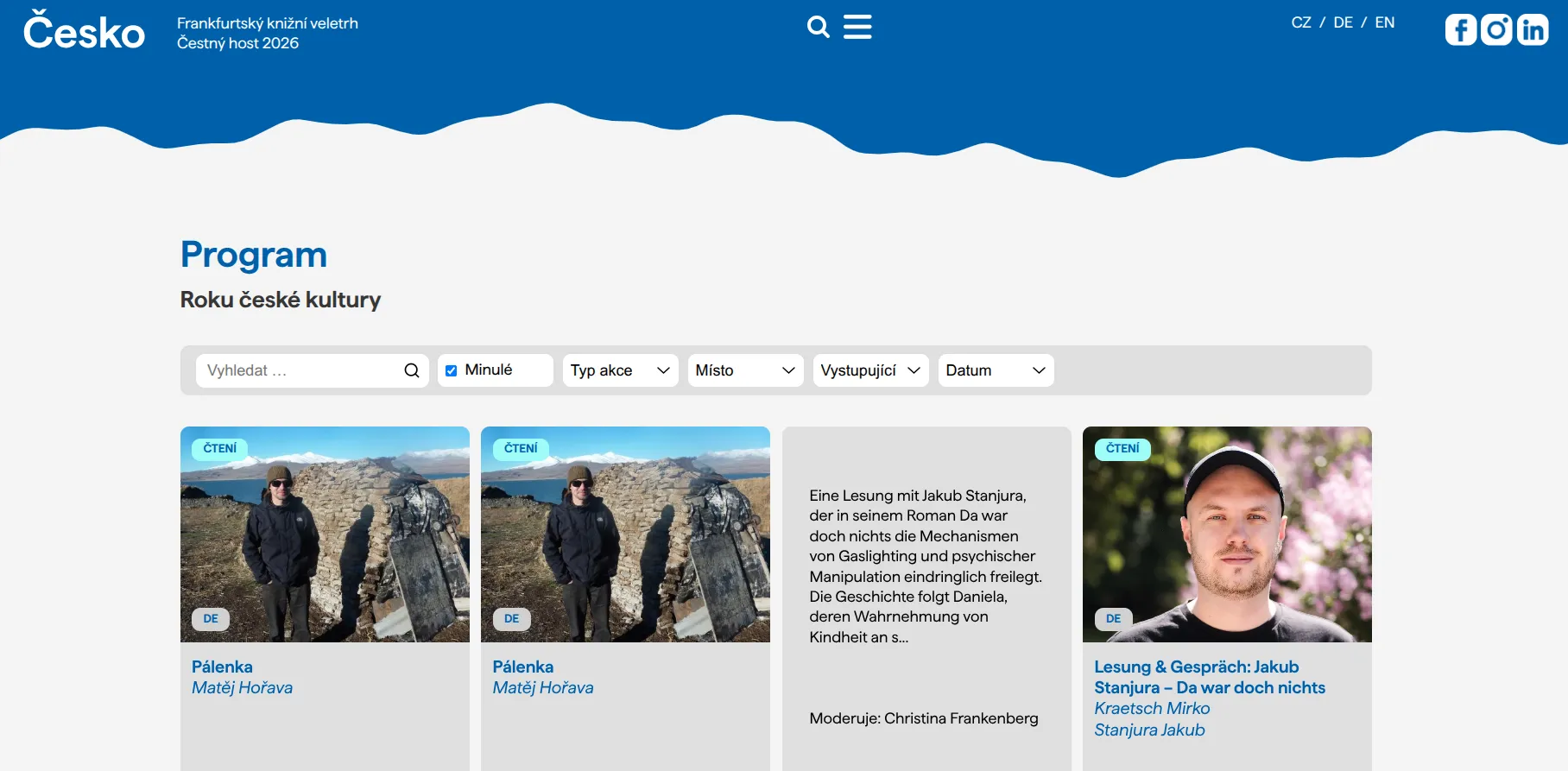
Task: Click into the Vyhledat search field
Action: (x=298, y=370)
